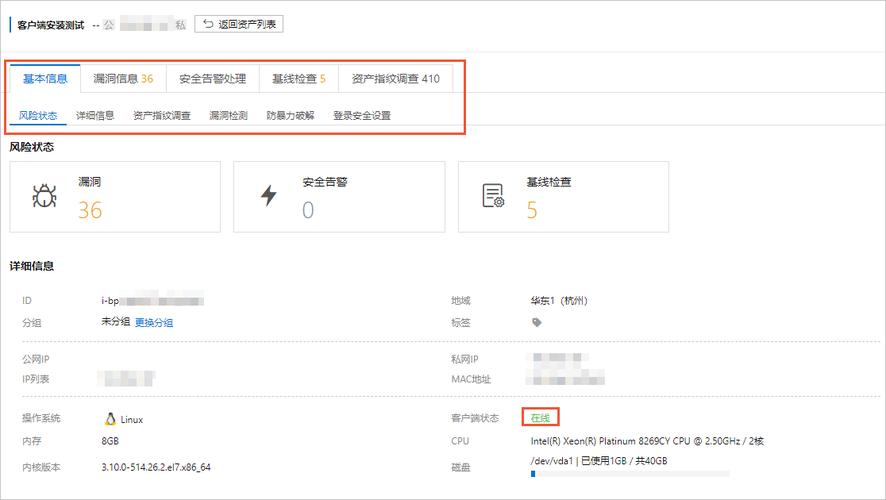Click the baseline count 5 in 基线检查 card
886x500 pixels.
[x=532, y=210]
